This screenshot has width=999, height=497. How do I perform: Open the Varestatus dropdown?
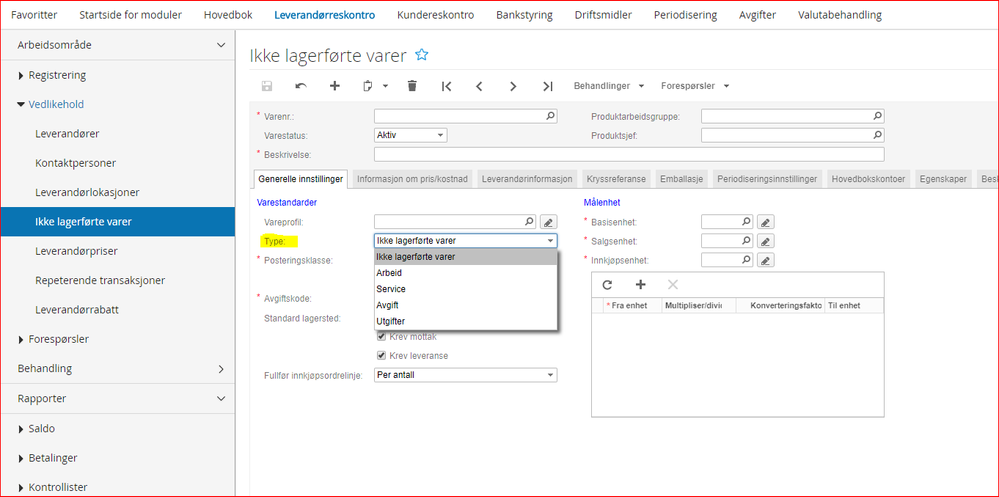[x=410, y=135]
